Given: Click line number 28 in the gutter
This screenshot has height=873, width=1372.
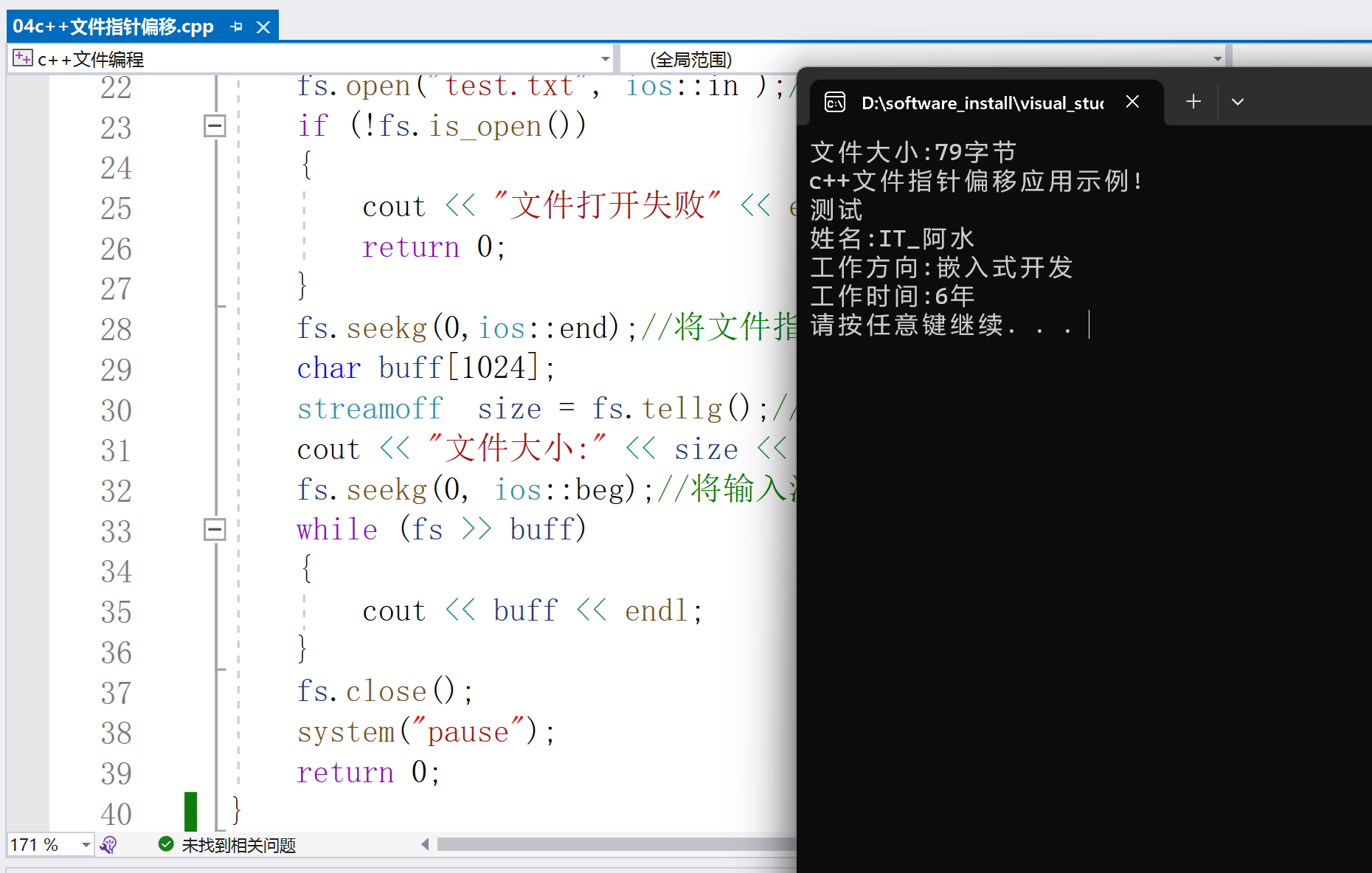Looking at the screenshot, I should coord(116,329).
